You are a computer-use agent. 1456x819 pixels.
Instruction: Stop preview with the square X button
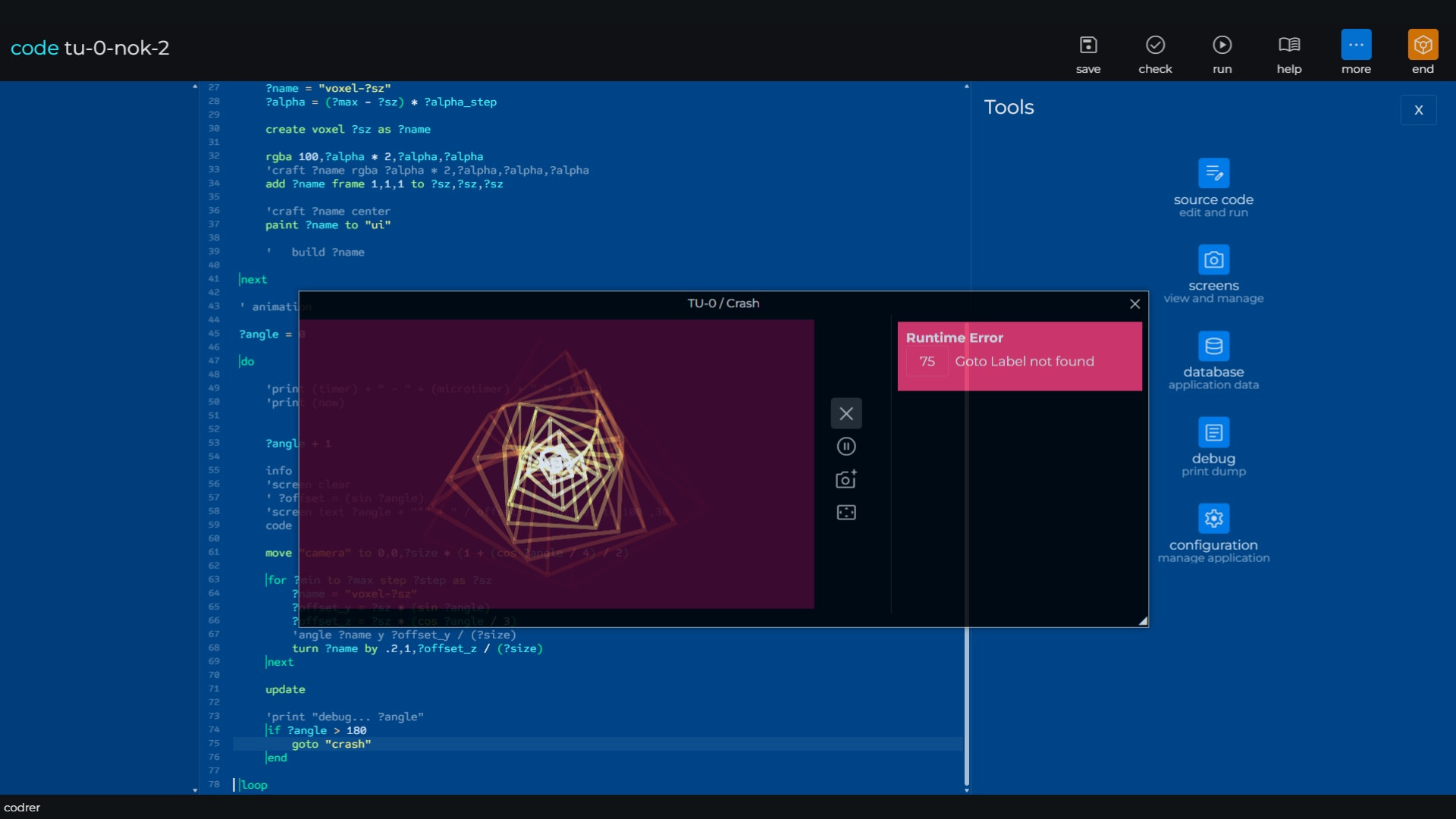point(846,414)
